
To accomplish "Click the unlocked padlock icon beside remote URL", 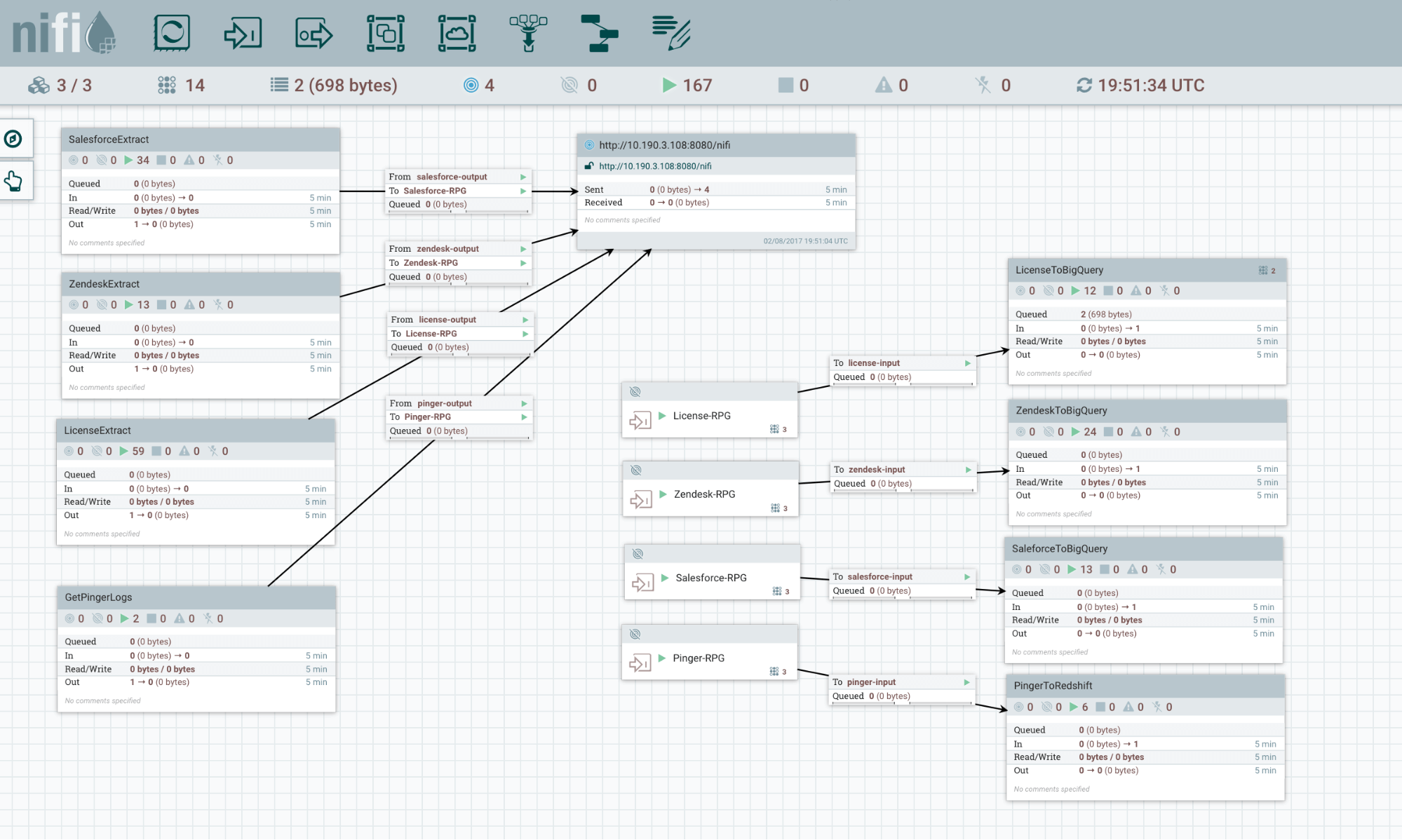I will tap(590, 166).
